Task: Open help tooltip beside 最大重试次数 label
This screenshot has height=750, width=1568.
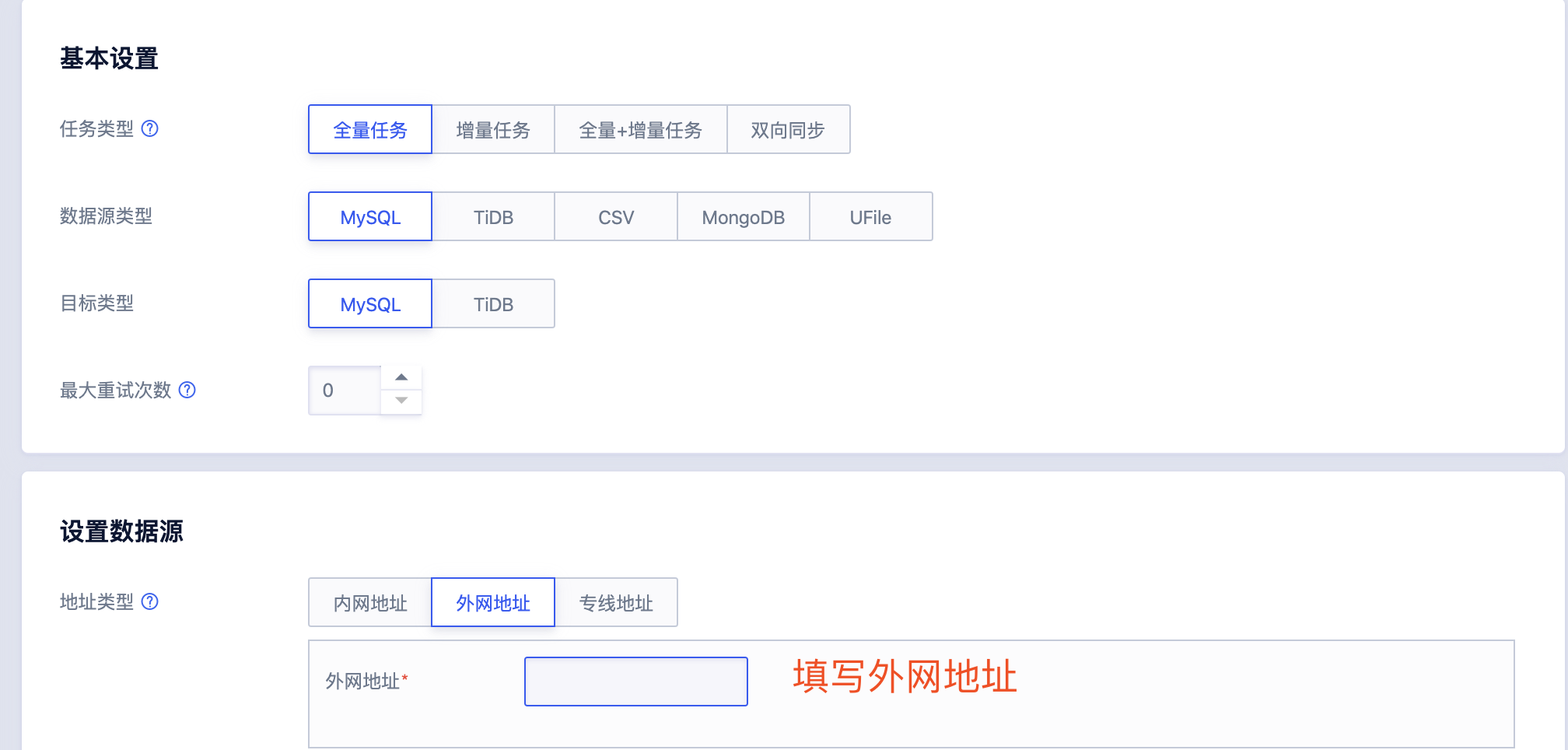Action: (187, 391)
